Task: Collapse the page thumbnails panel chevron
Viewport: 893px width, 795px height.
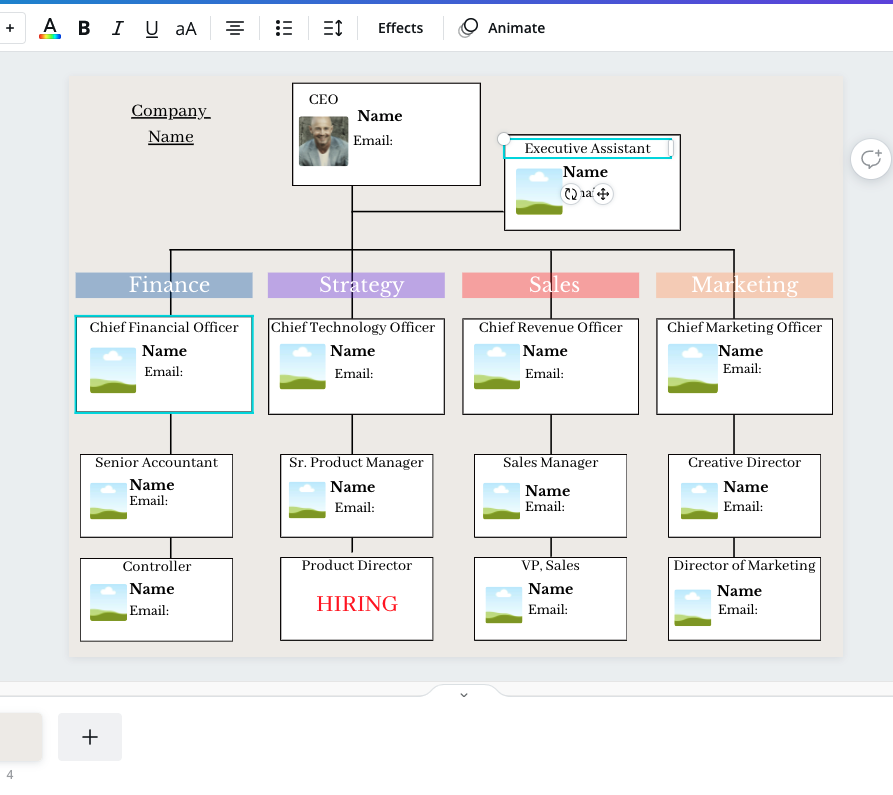Action: [x=464, y=695]
